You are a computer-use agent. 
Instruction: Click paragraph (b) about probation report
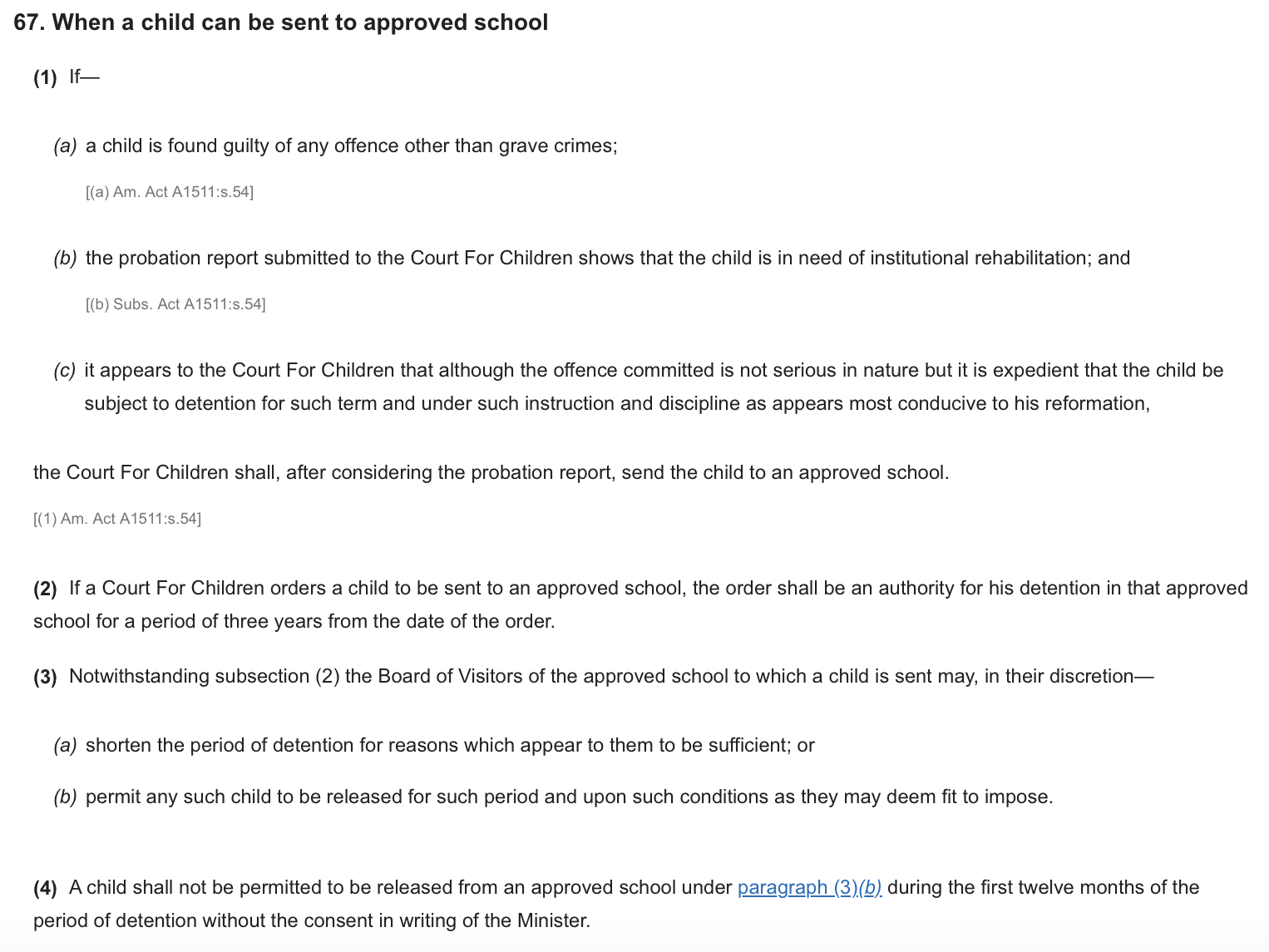[x=591, y=259]
